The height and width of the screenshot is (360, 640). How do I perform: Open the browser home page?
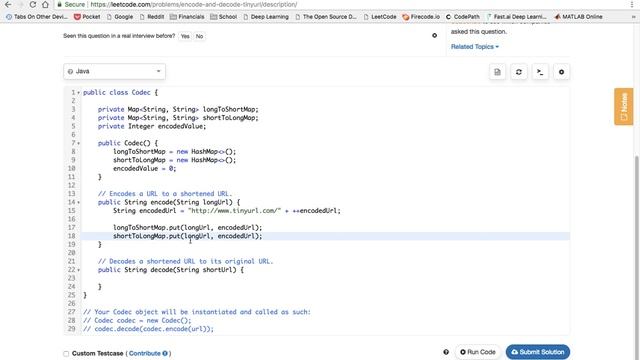tap(45, 4)
